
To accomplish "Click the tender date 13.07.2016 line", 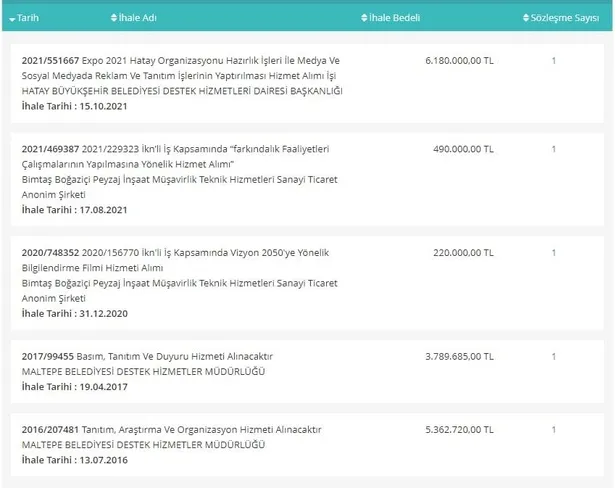I will [75, 460].
